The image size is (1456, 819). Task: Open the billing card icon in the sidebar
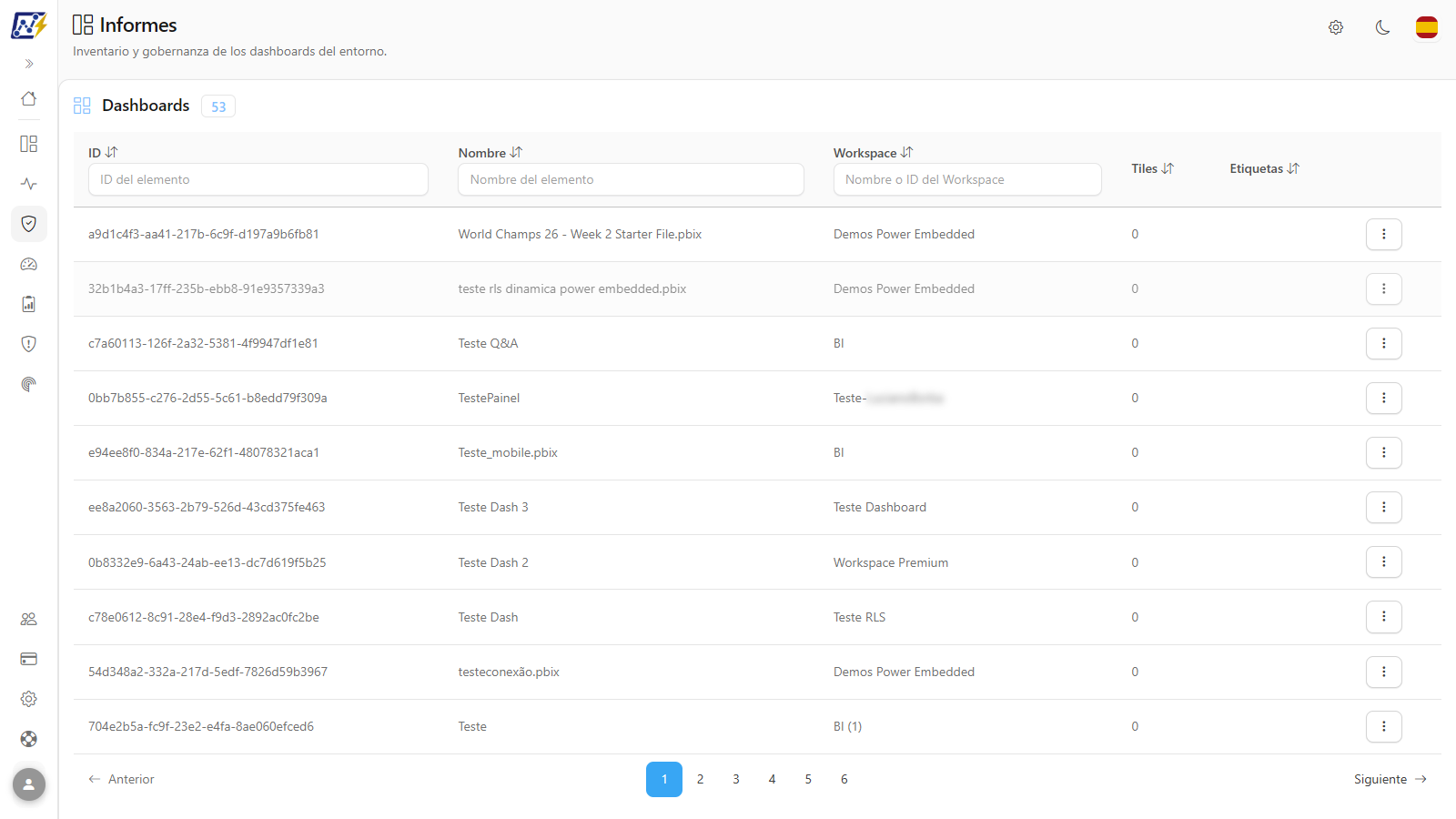pos(29,659)
